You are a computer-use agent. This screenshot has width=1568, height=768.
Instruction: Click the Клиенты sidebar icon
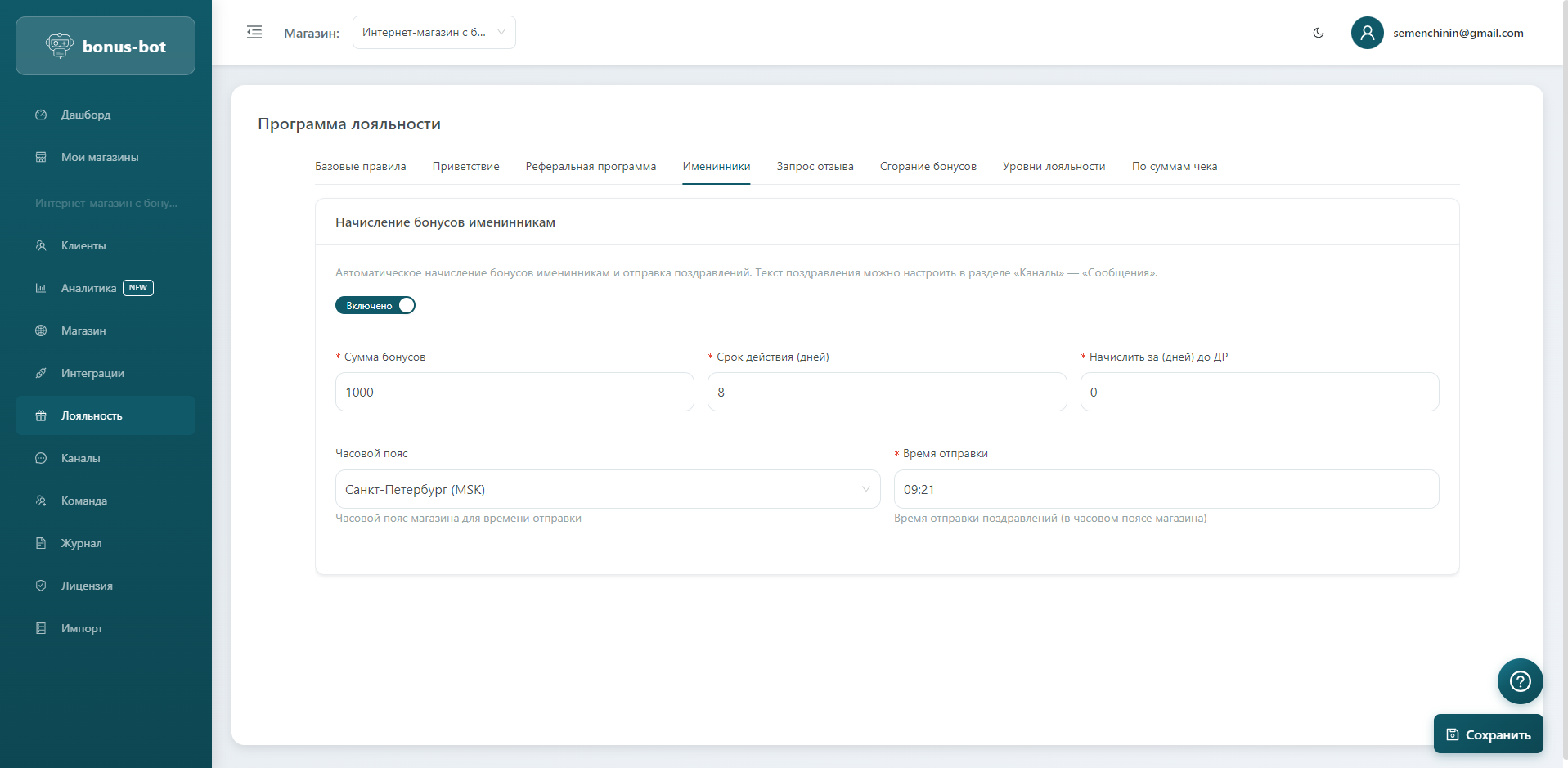(41, 245)
